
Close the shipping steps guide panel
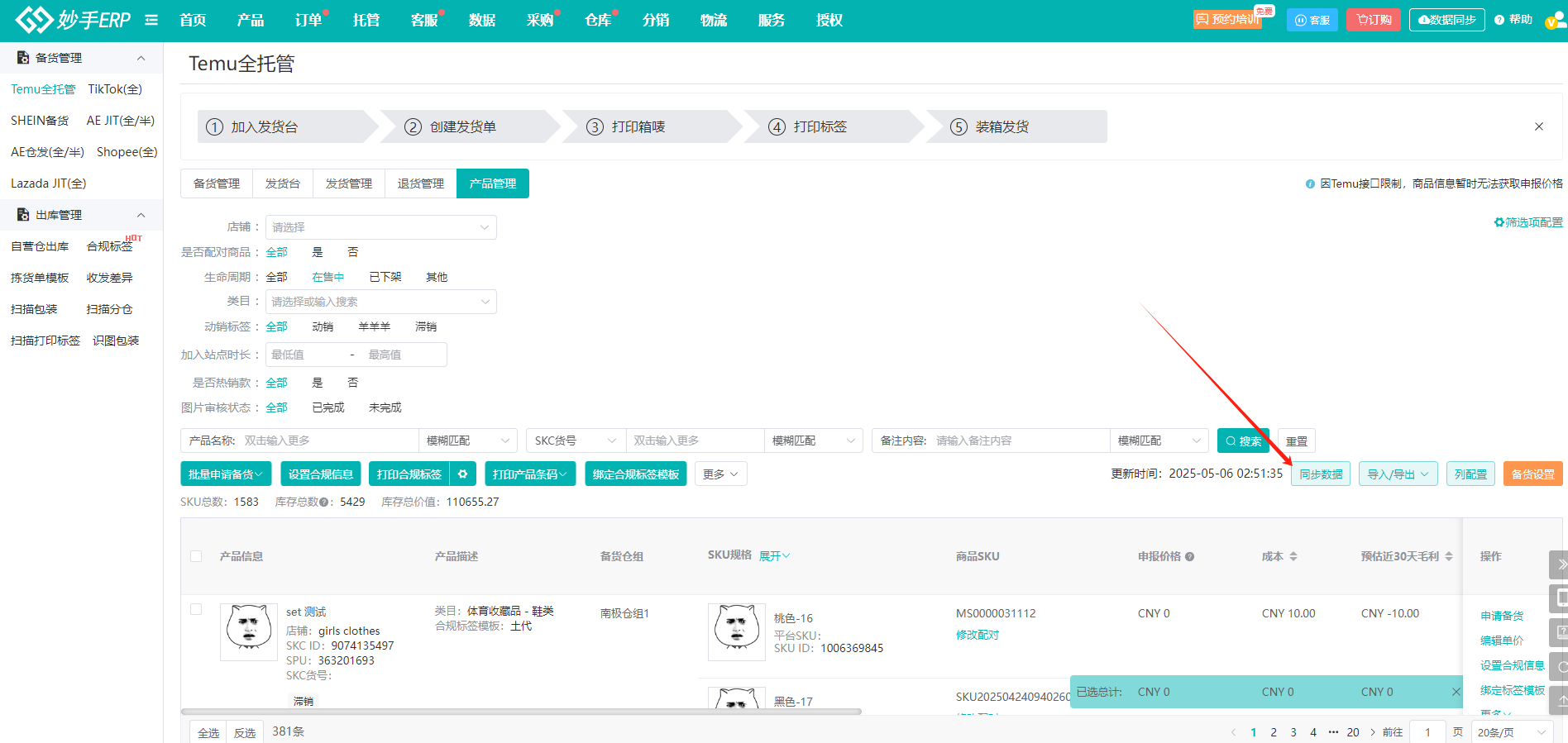point(1539,126)
